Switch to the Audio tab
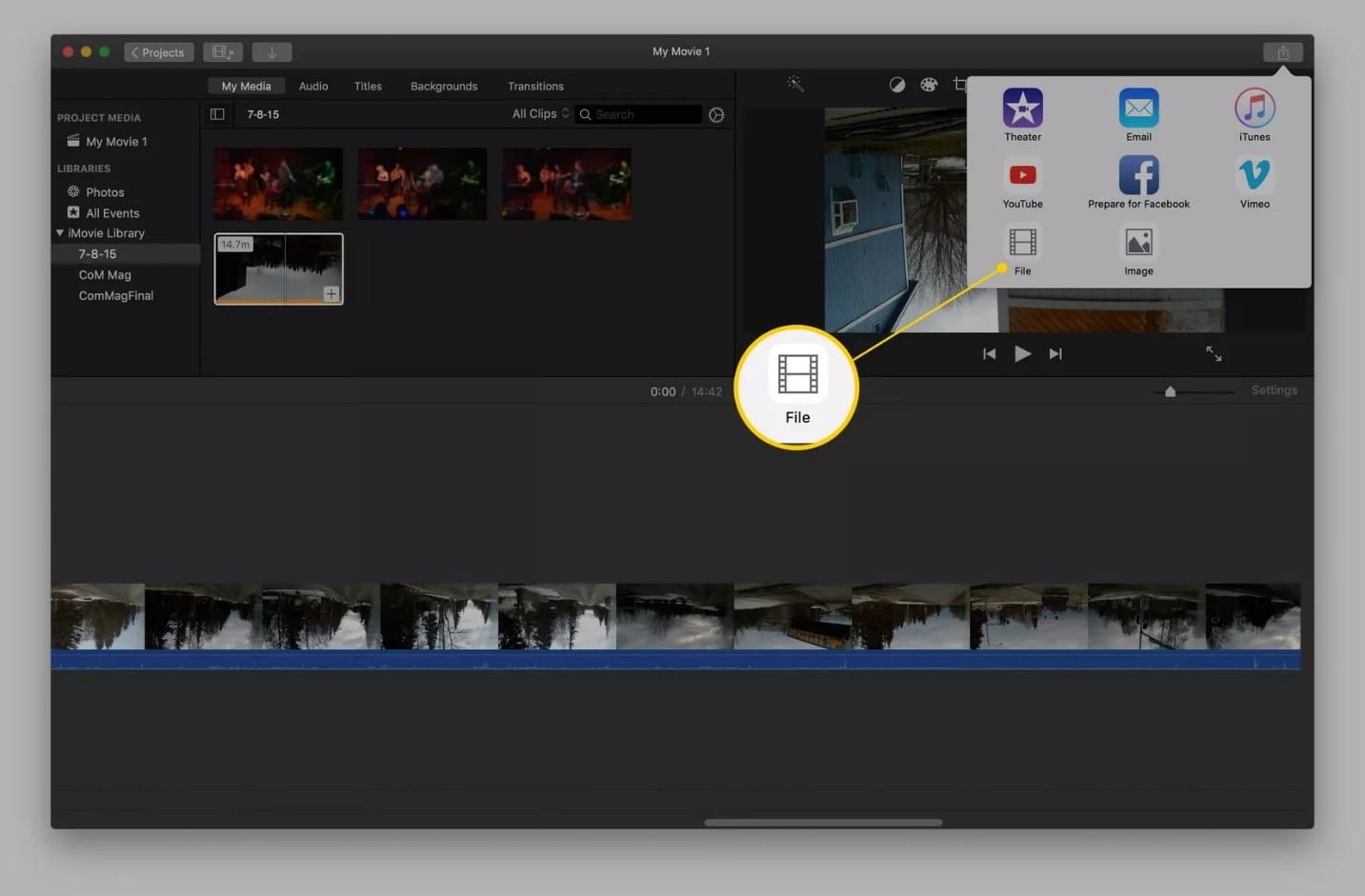The height and width of the screenshot is (896, 1365). (x=312, y=86)
